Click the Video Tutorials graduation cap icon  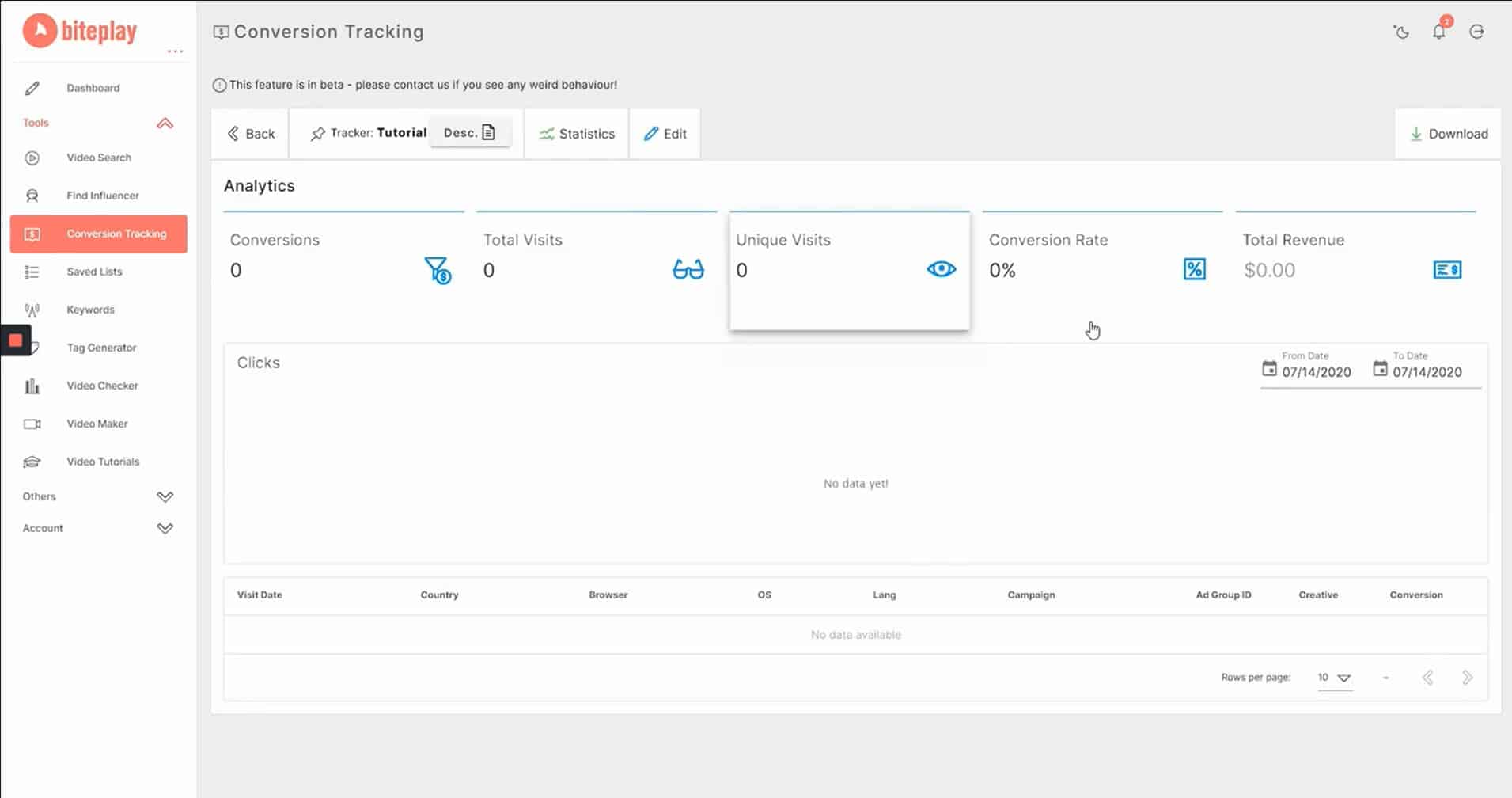[32, 462]
